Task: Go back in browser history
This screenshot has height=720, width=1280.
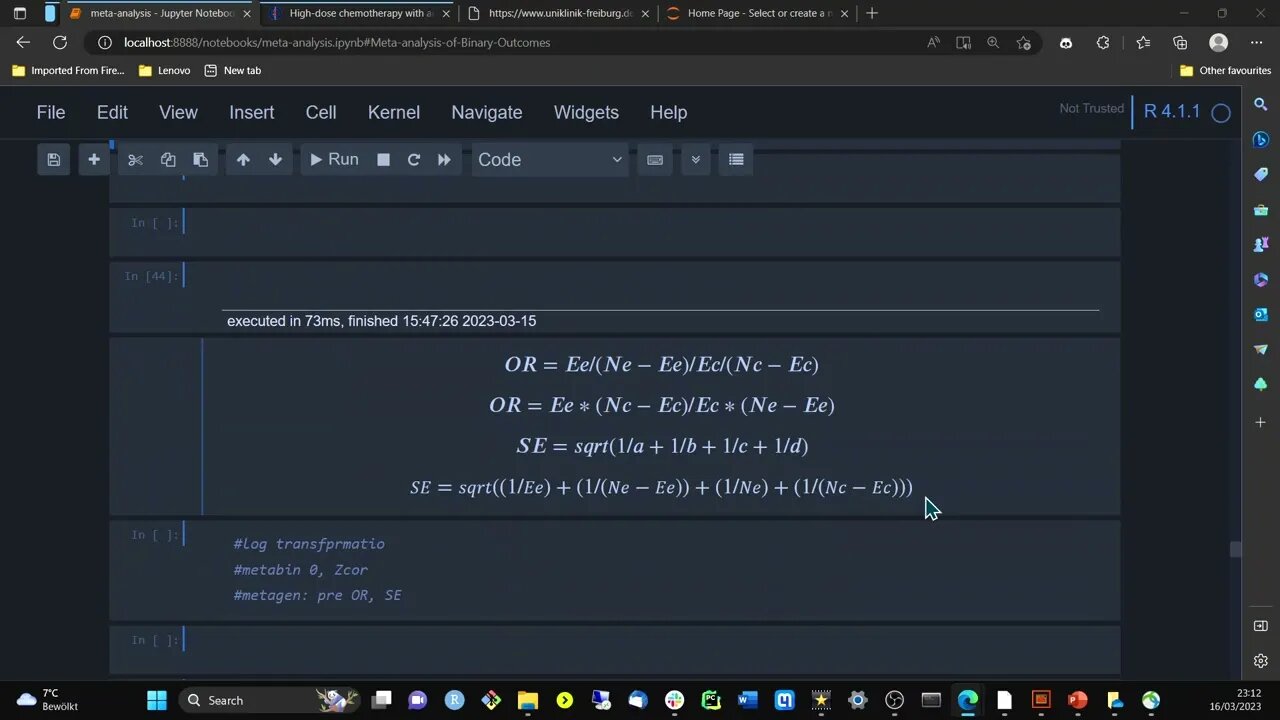Action: [x=23, y=43]
